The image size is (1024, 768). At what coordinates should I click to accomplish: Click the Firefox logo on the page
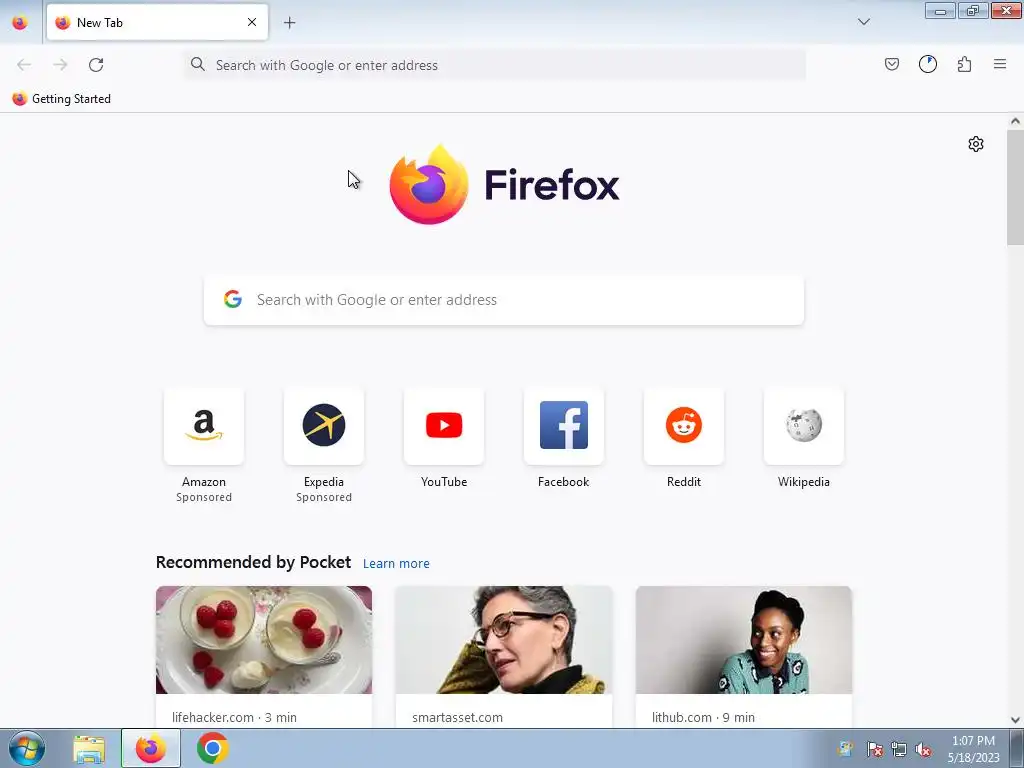504,185
